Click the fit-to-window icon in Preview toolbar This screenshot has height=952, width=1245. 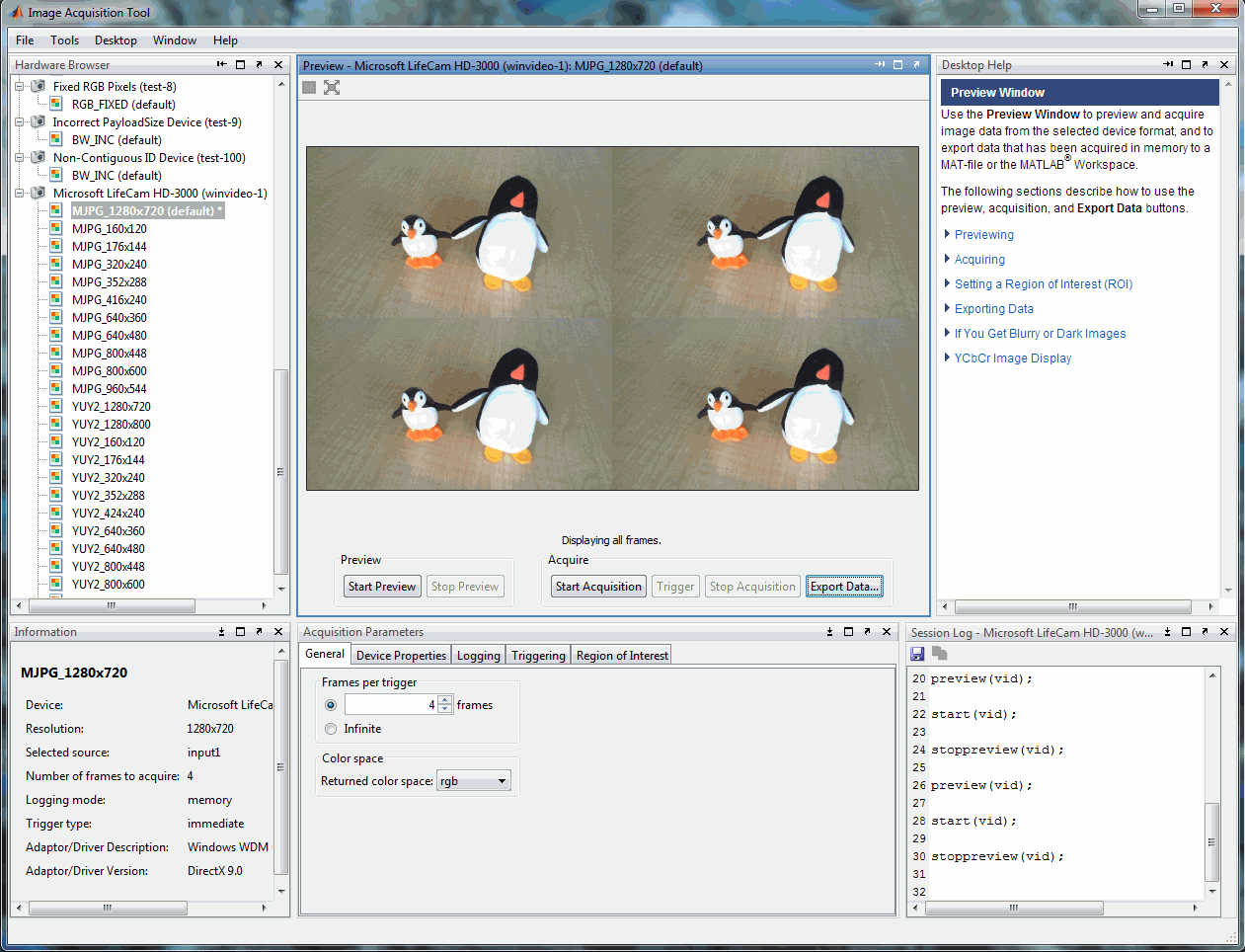332,87
